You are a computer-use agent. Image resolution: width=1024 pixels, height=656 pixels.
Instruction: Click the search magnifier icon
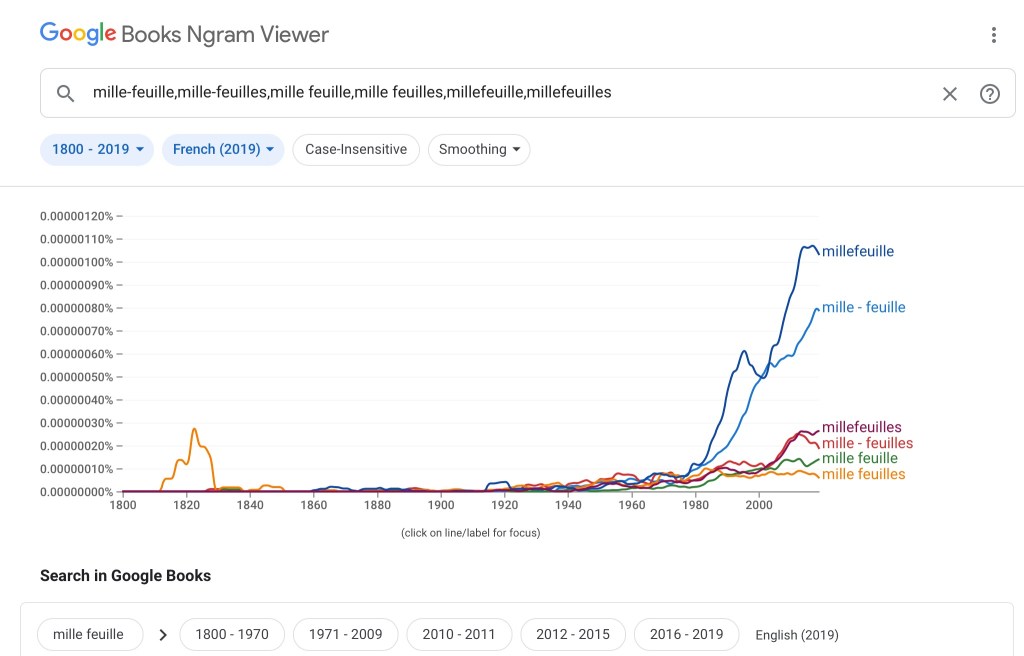pyautogui.click(x=65, y=93)
